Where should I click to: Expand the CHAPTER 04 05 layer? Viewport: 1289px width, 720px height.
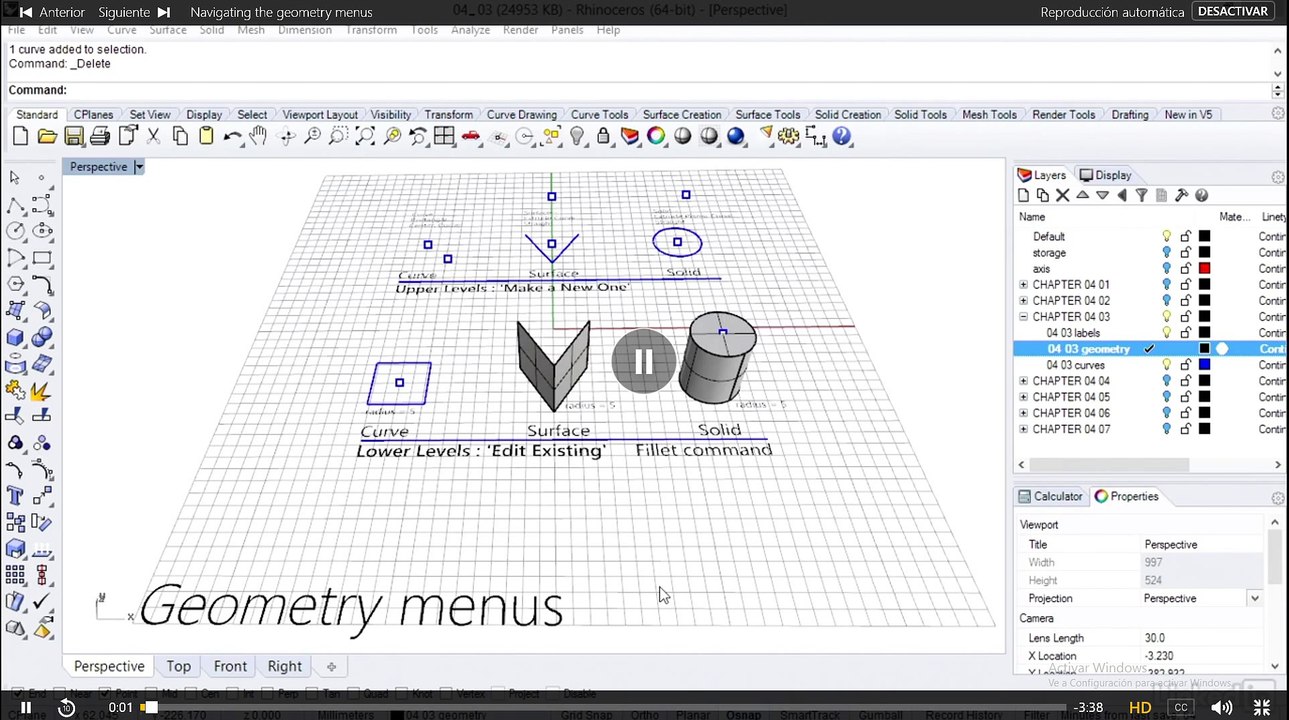coord(1023,397)
